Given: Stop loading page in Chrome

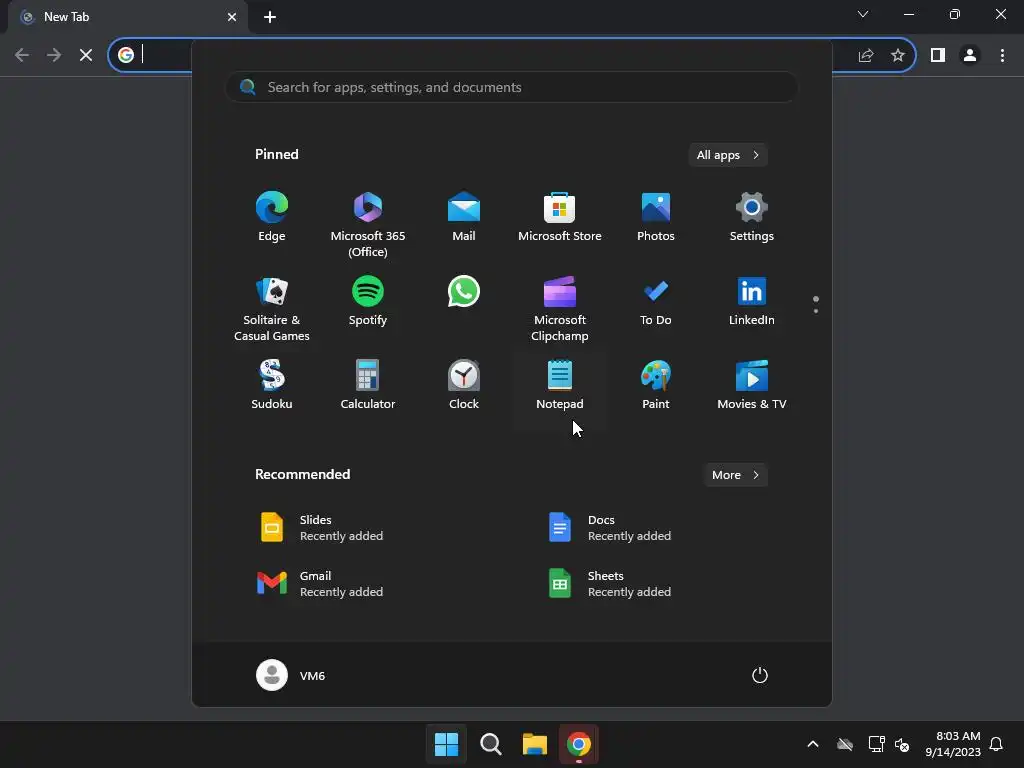Looking at the screenshot, I should pyautogui.click(x=86, y=55).
